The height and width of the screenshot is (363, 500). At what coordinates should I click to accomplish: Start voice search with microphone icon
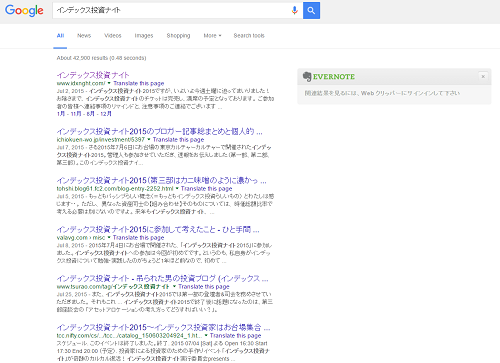(x=294, y=10)
